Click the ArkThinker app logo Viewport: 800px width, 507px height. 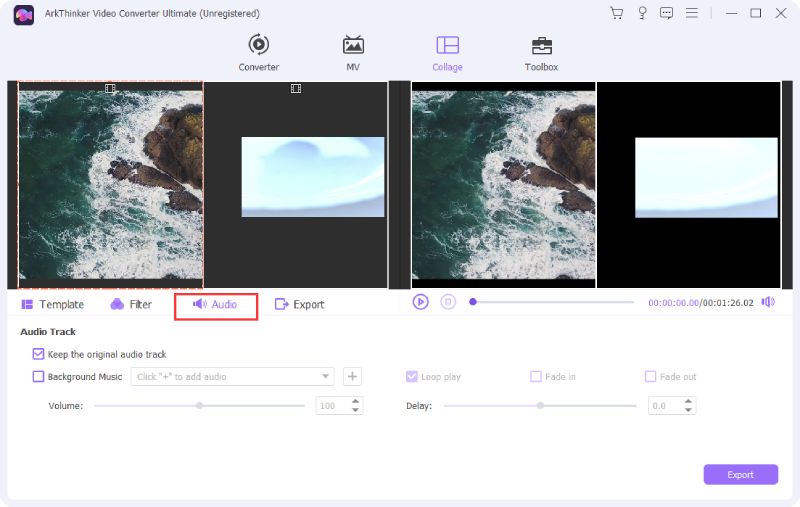[23, 15]
